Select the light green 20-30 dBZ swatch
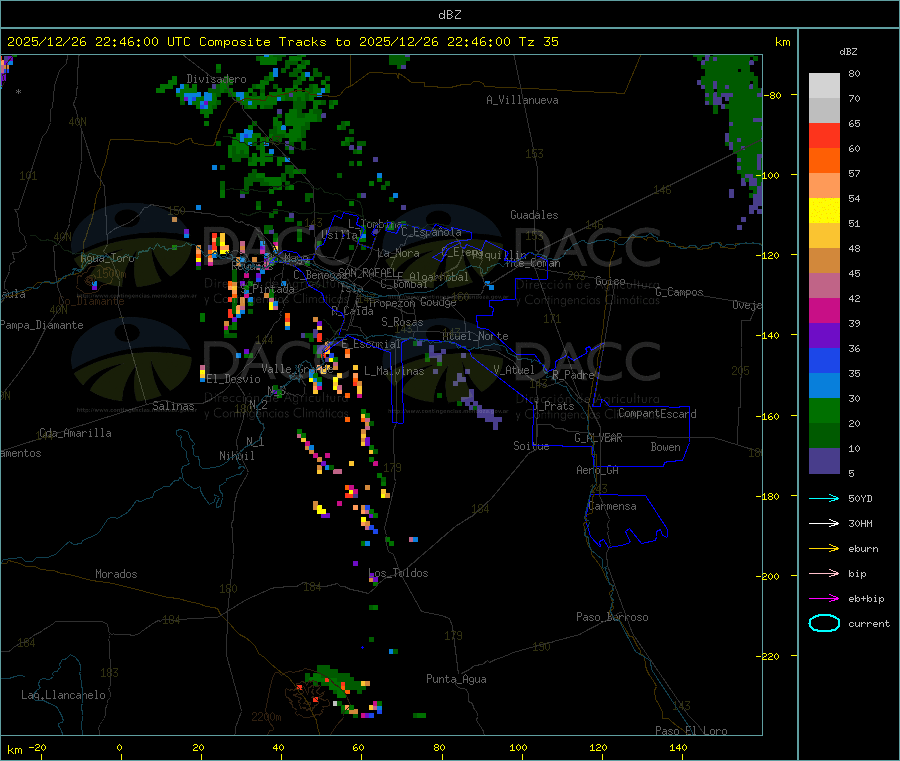 click(x=824, y=410)
